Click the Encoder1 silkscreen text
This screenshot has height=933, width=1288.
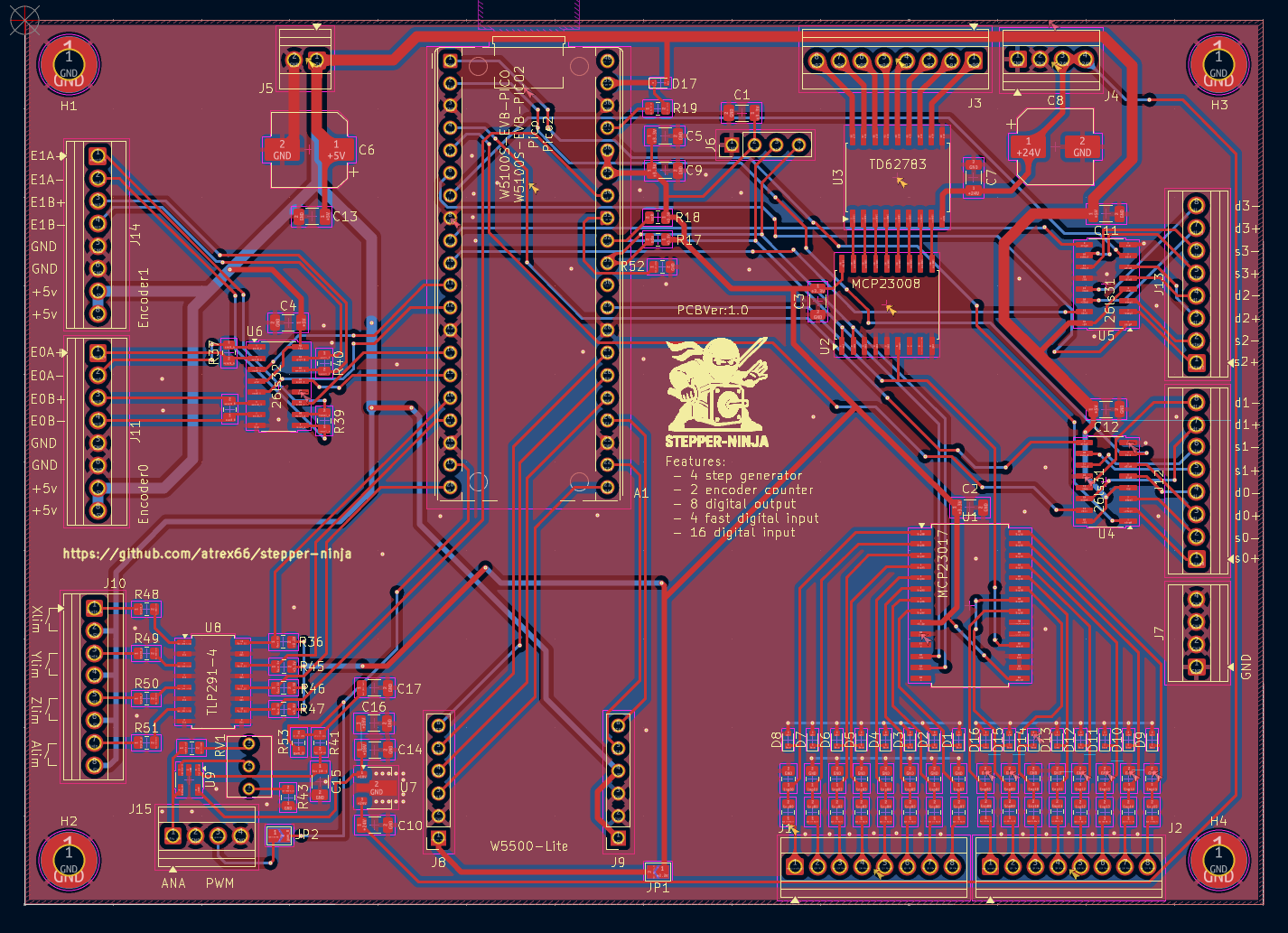[144, 297]
